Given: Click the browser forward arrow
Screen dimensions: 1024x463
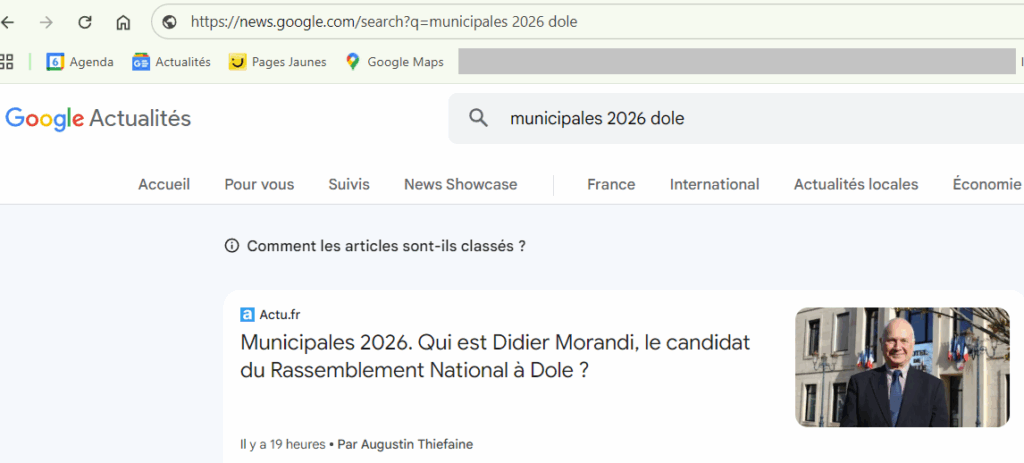Looking at the screenshot, I should click(x=46, y=22).
